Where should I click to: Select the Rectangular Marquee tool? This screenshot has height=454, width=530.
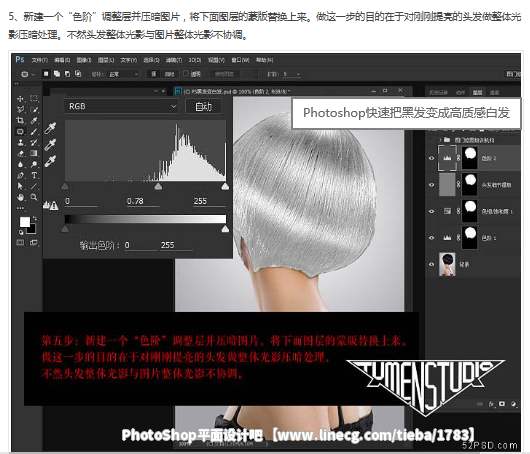tap(34, 98)
